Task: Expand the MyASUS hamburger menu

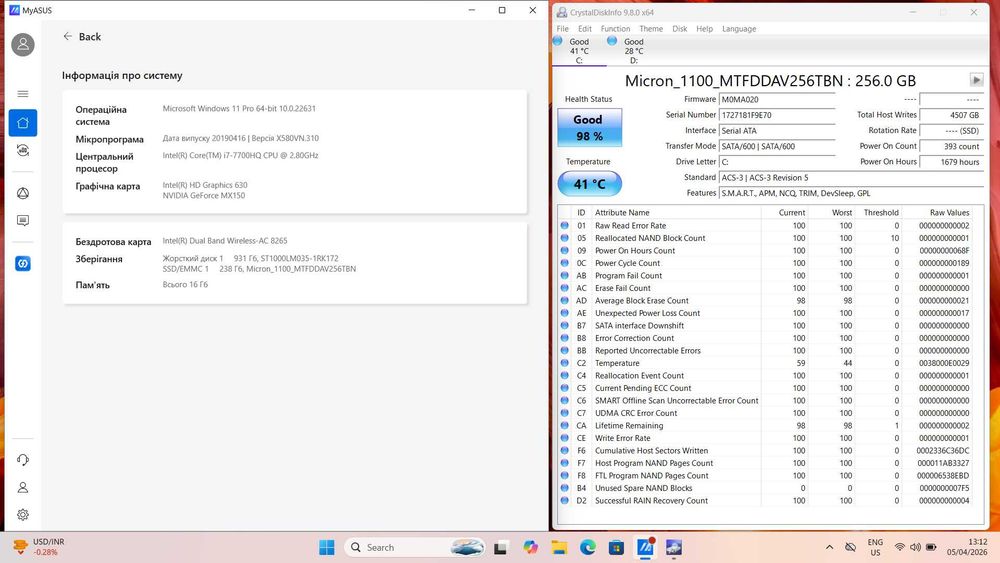Action: 23,94
